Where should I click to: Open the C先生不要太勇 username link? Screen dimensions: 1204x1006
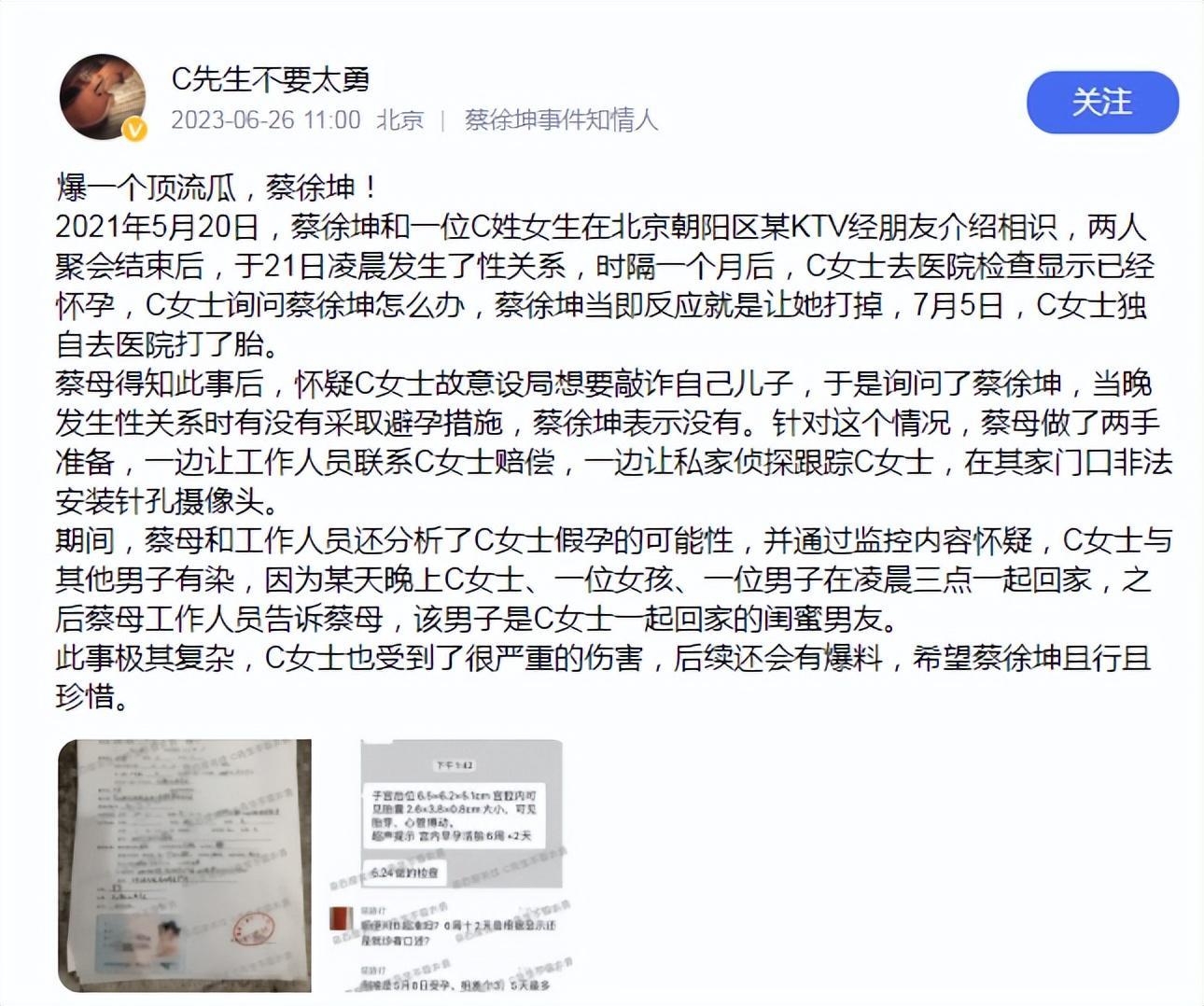click(270, 79)
